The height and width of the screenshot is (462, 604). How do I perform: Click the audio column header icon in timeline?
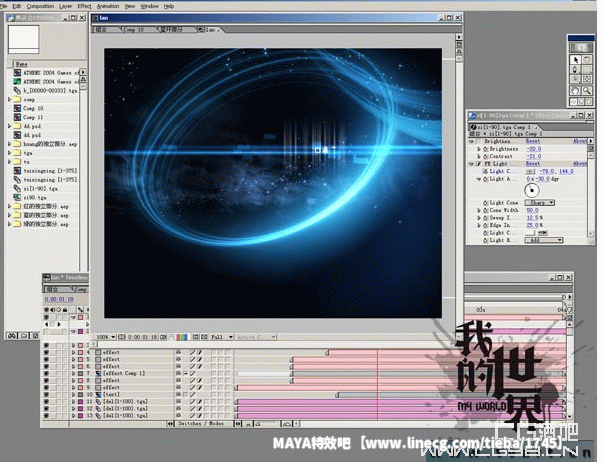pyautogui.click(x=53, y=309)
